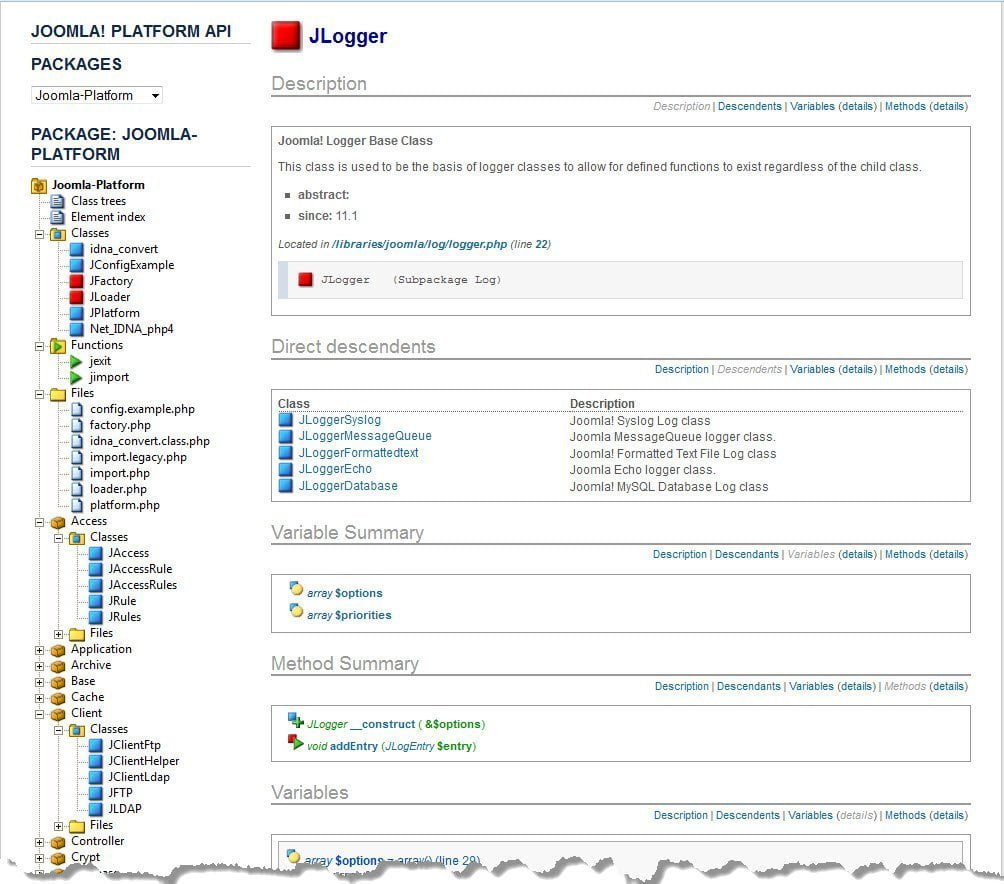Collapse the Functions tree node
The image size is (1004, 884).
click(39, 346)
